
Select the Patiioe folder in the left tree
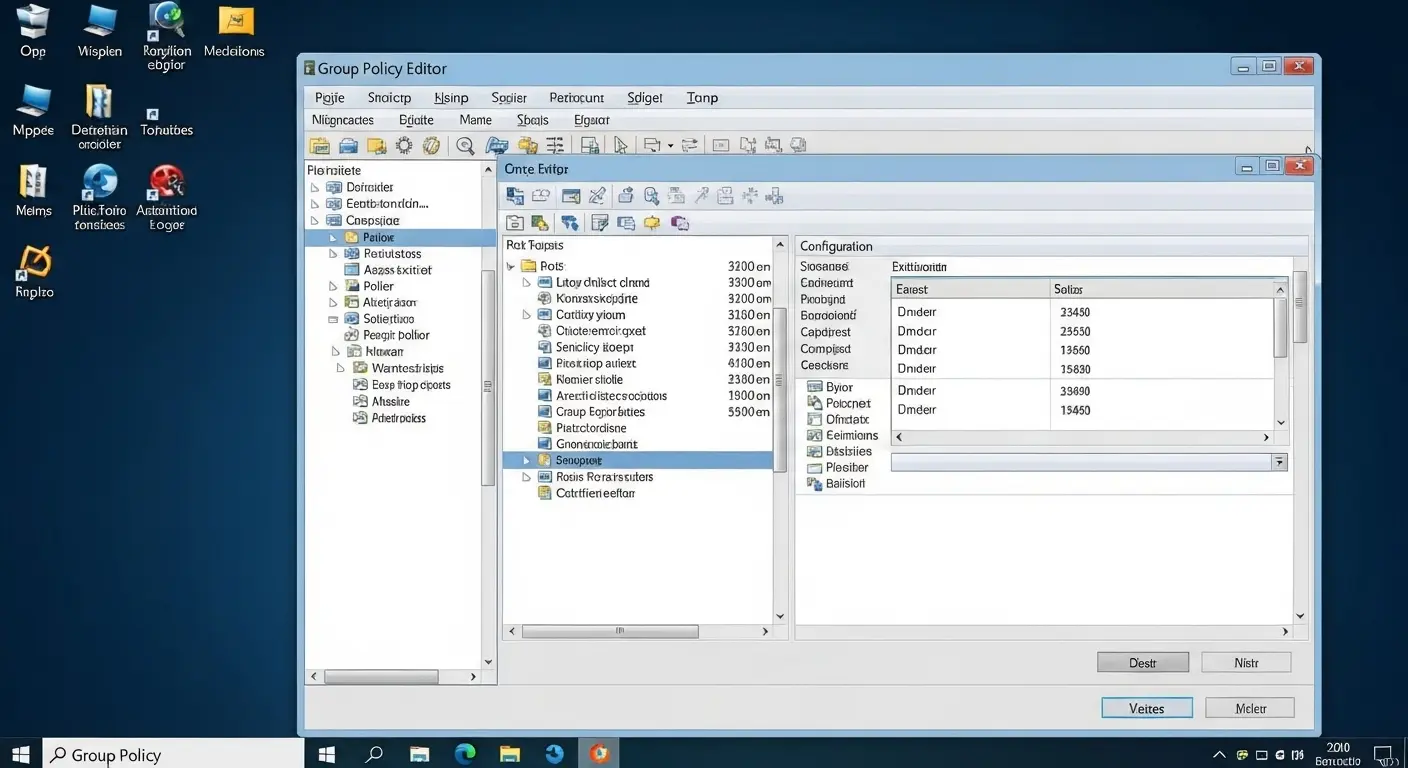400,238
